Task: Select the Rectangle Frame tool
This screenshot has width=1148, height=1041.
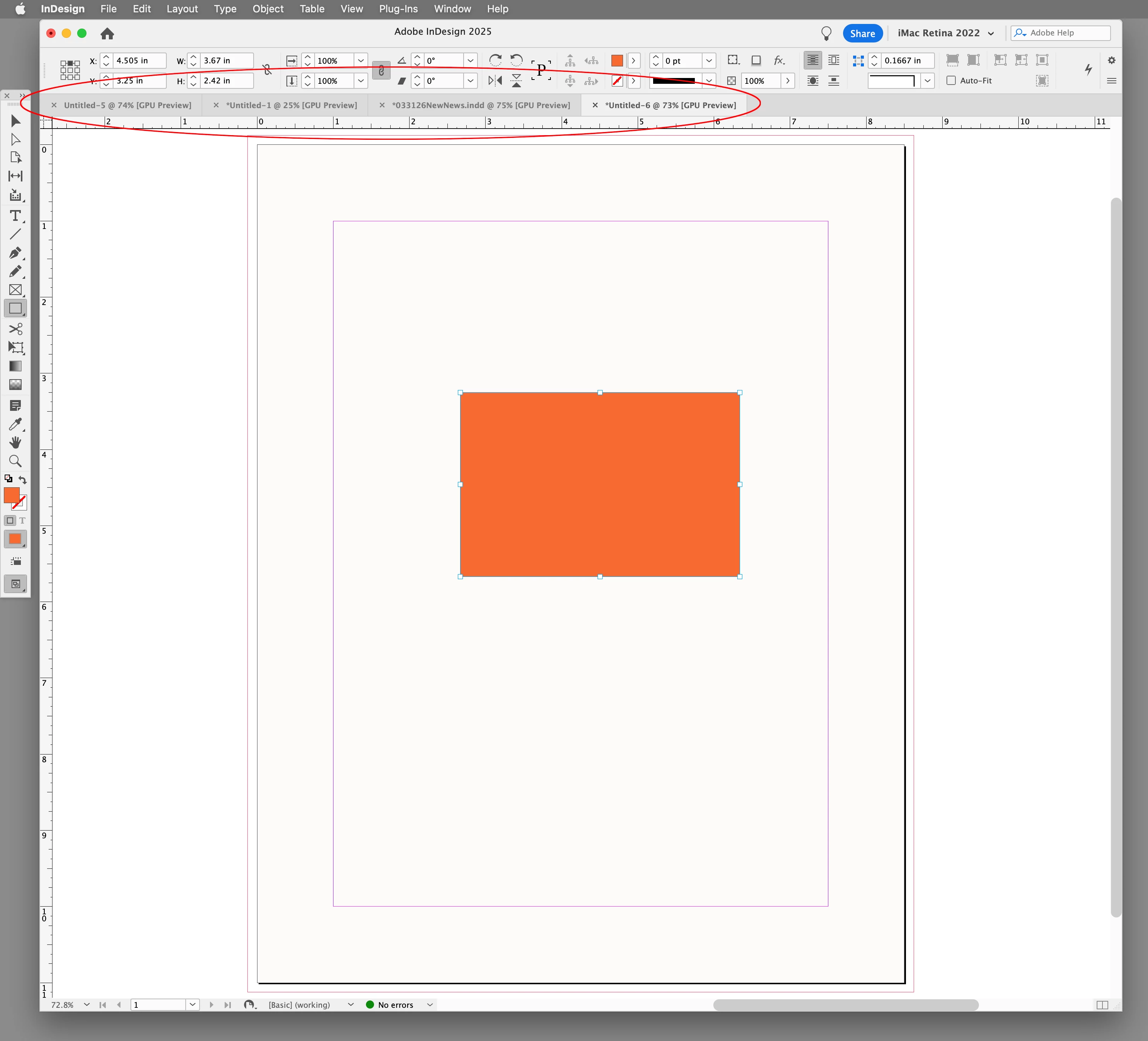Action: point(15,290)
